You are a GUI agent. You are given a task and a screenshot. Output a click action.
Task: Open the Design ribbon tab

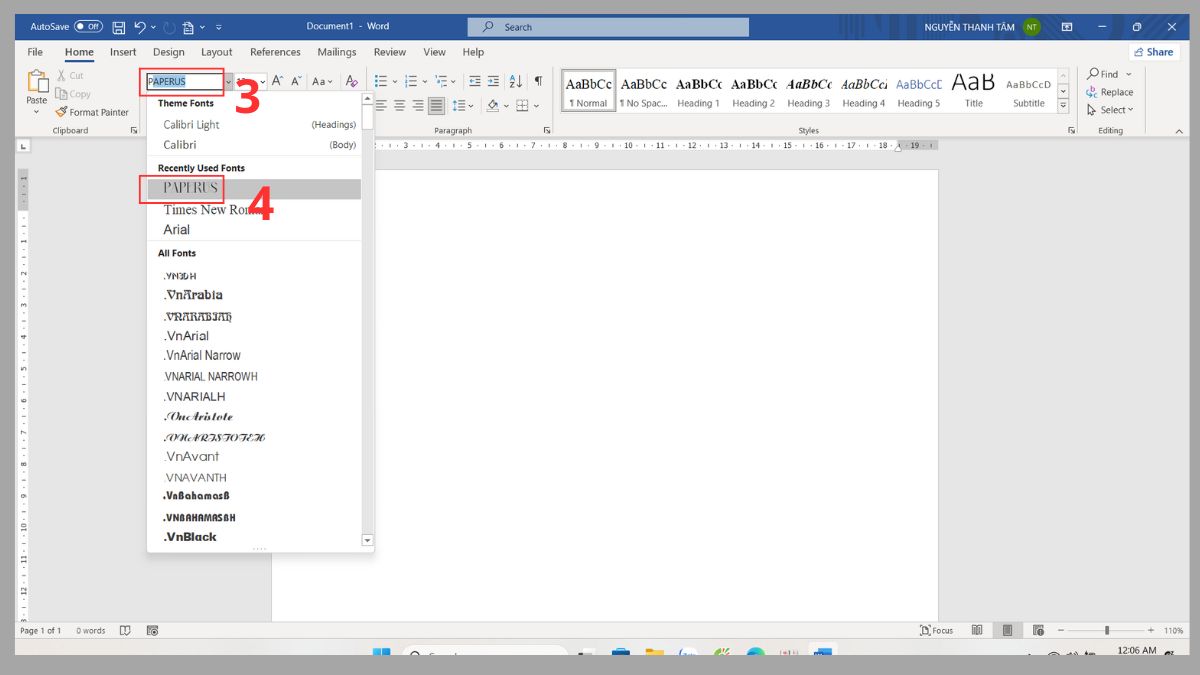coord(168,52)
